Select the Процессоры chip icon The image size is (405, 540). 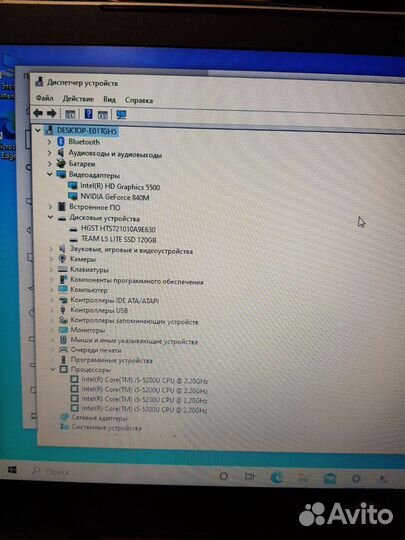[x=63, y=370]
